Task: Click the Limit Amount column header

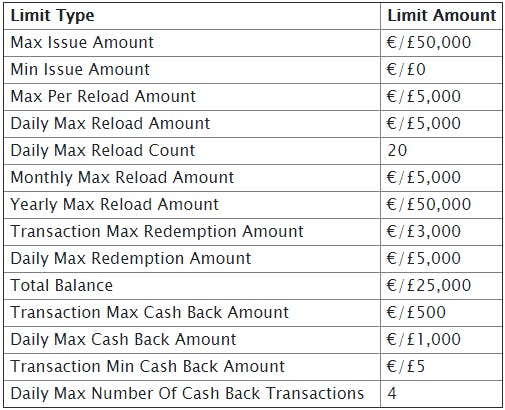Action: pyautogui.click(x=442, y=15)
